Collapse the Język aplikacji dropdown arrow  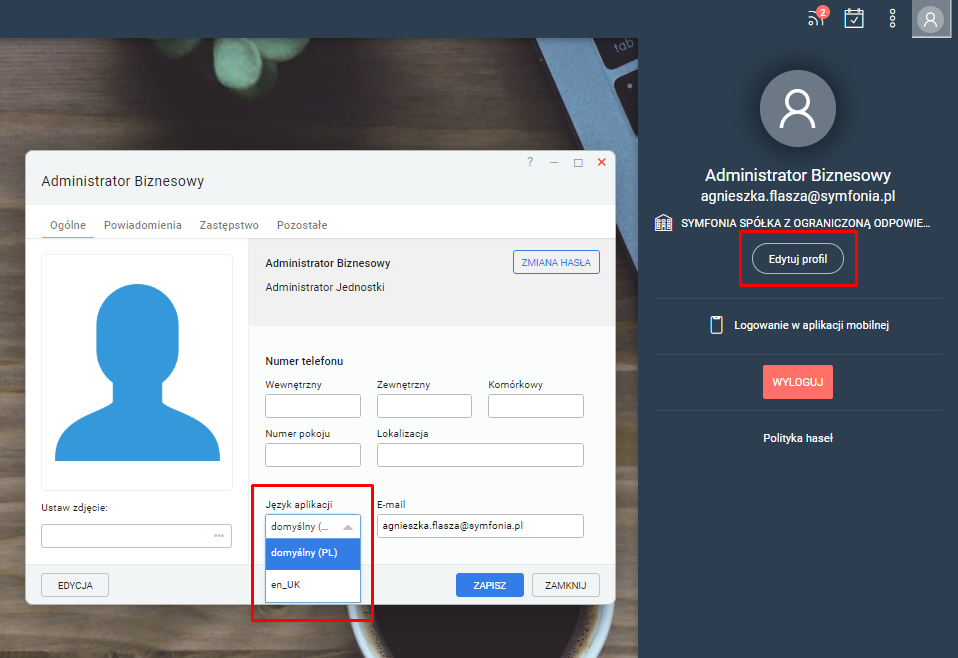(348, 527)
